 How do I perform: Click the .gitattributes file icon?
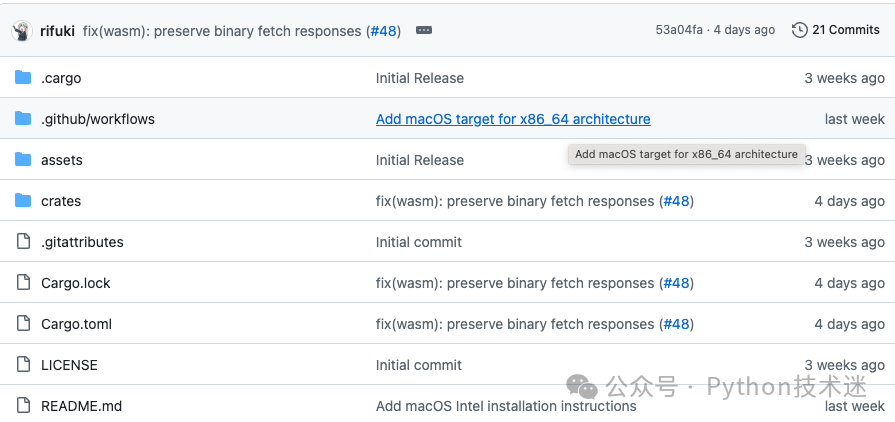click(23, 242)
